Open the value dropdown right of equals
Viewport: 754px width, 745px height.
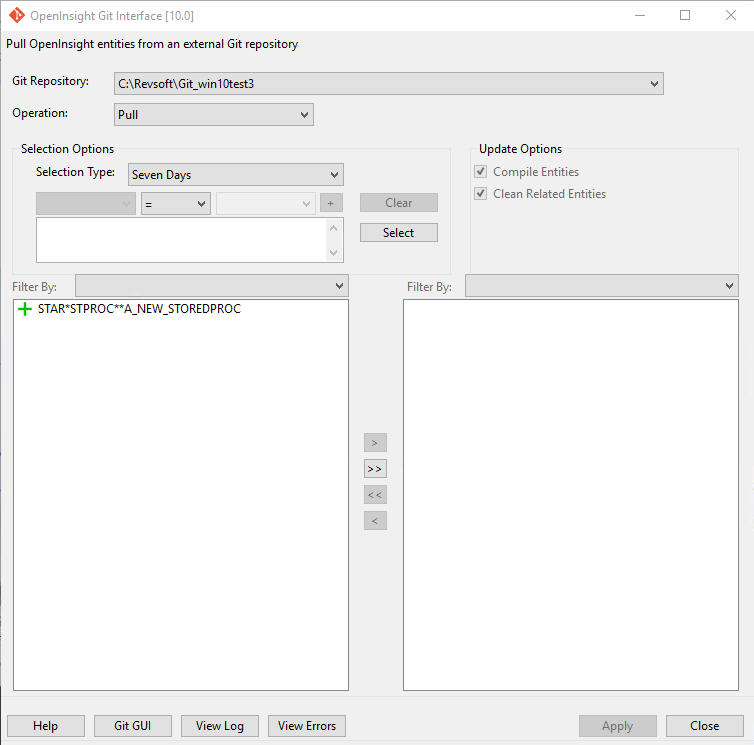265,204
